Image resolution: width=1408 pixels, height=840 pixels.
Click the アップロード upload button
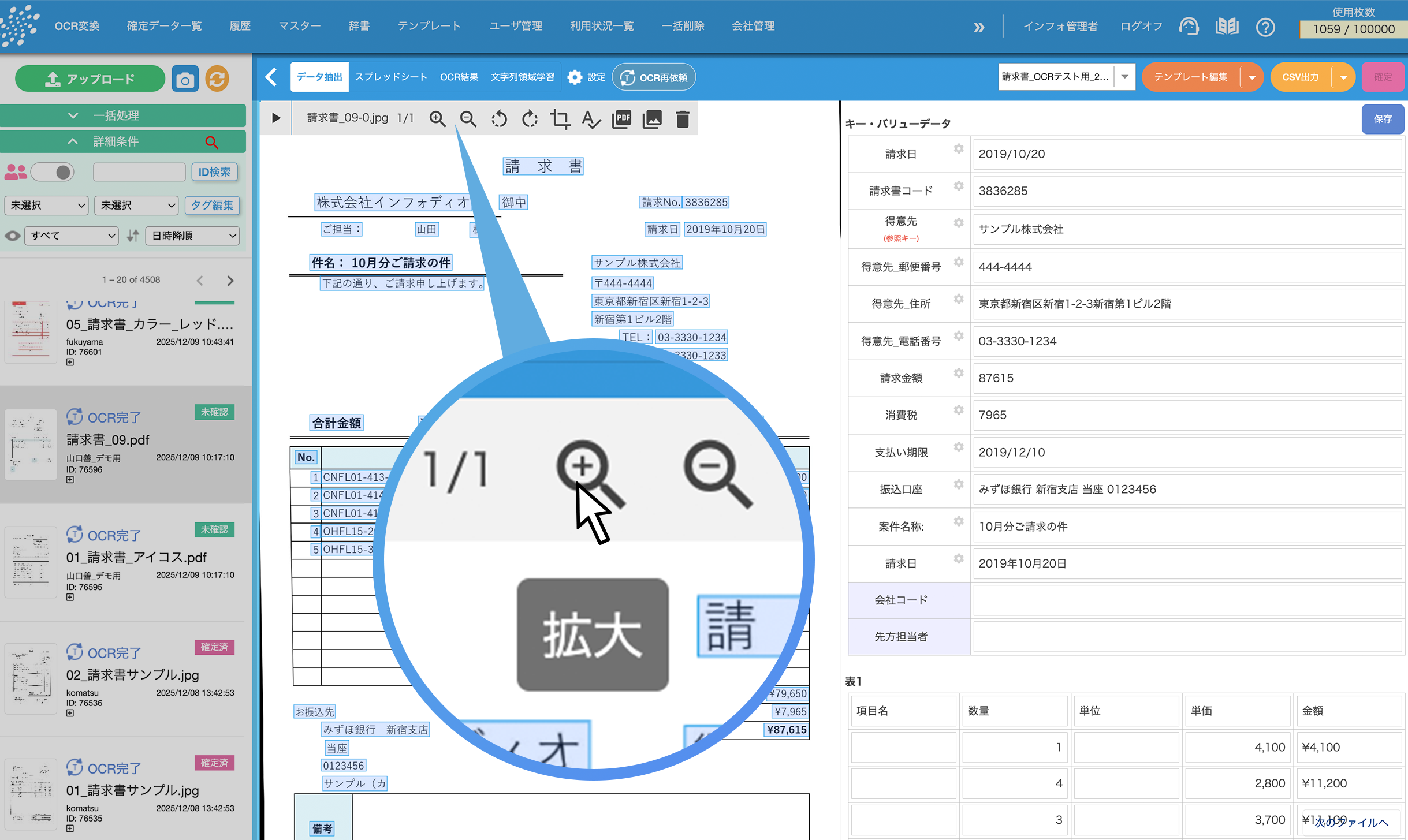point(90,78)
